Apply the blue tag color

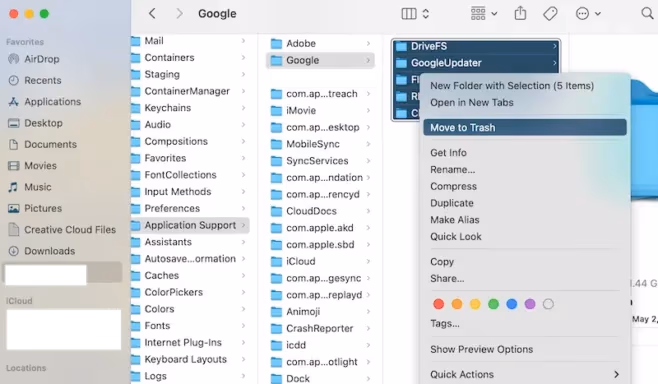tap(512, 304)
